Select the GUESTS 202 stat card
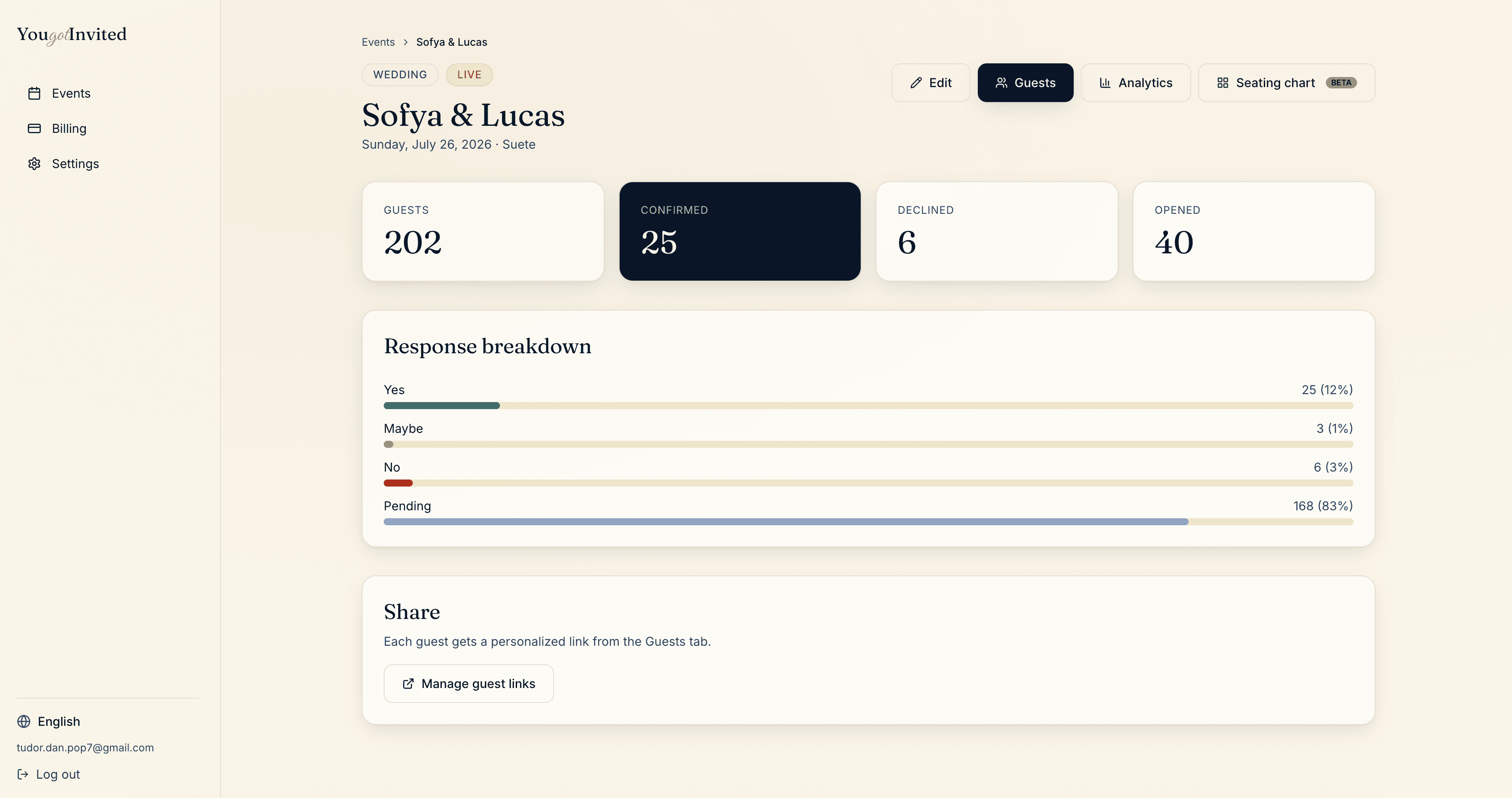The width and height of the screenshot is (1512, 798). [x=483, y=231]
